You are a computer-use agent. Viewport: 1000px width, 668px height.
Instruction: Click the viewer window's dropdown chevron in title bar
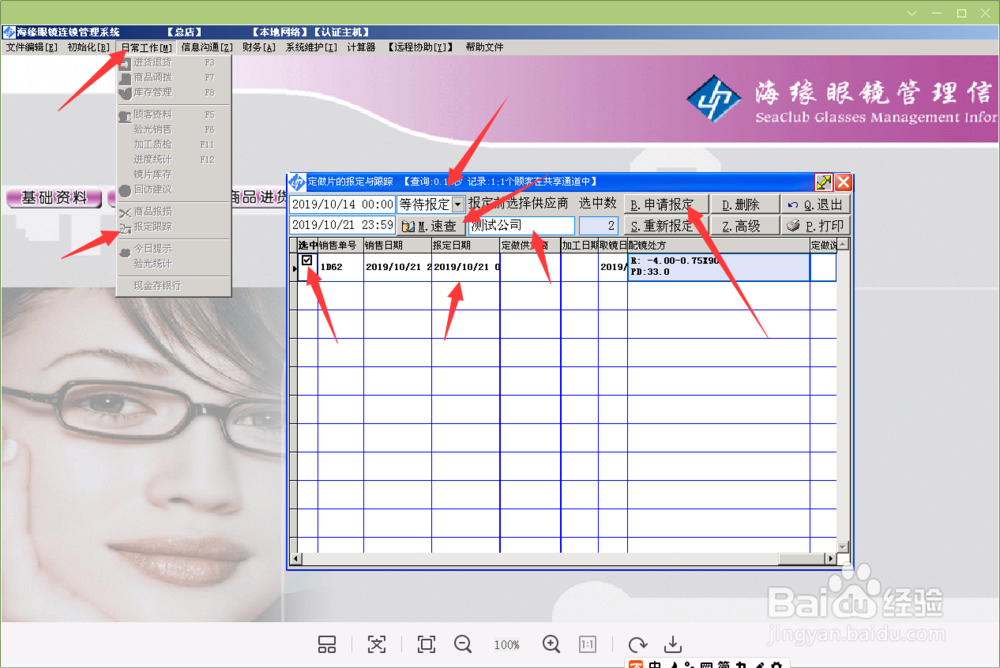(912, 13)
